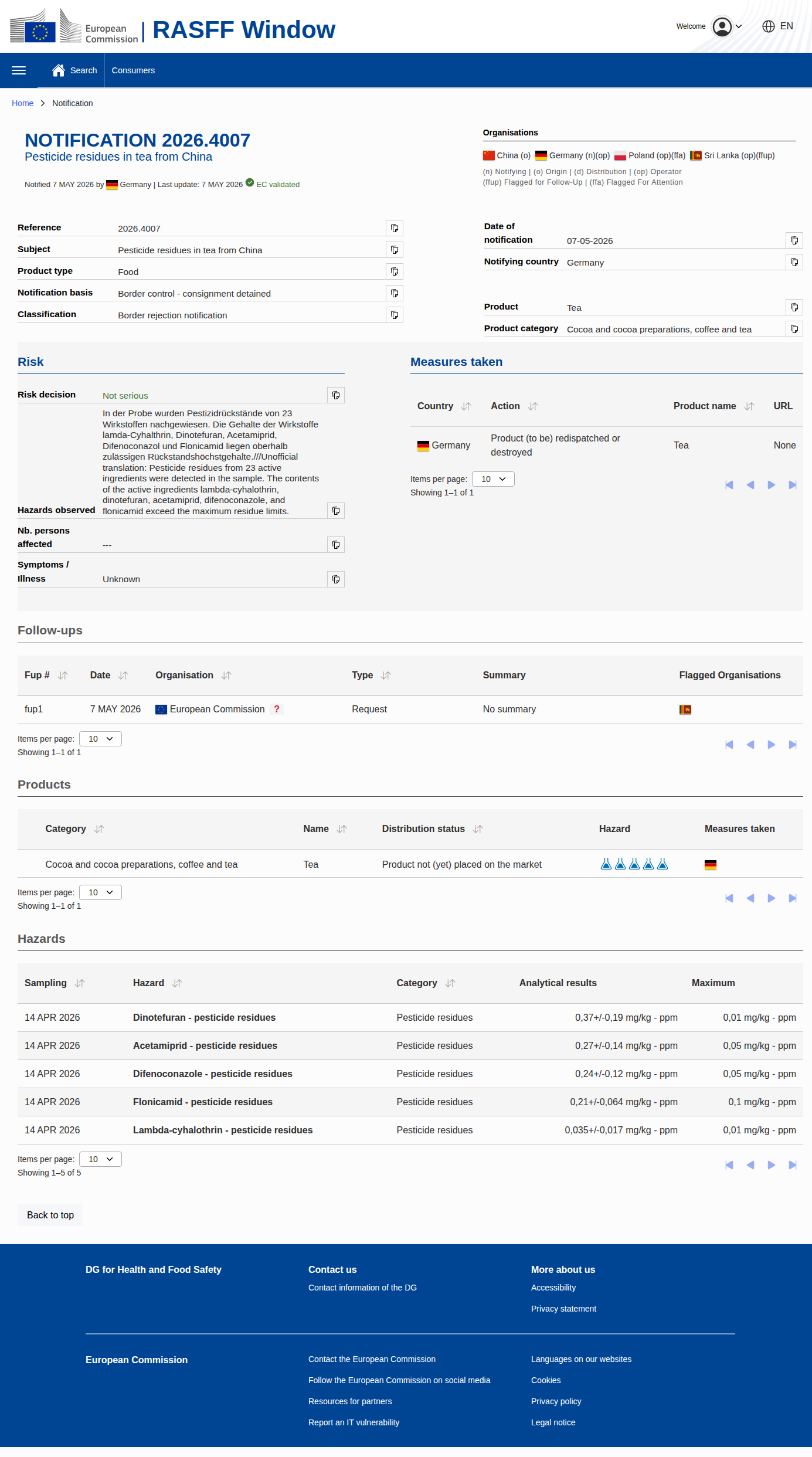Go to next page of Products

coord(772,898)
